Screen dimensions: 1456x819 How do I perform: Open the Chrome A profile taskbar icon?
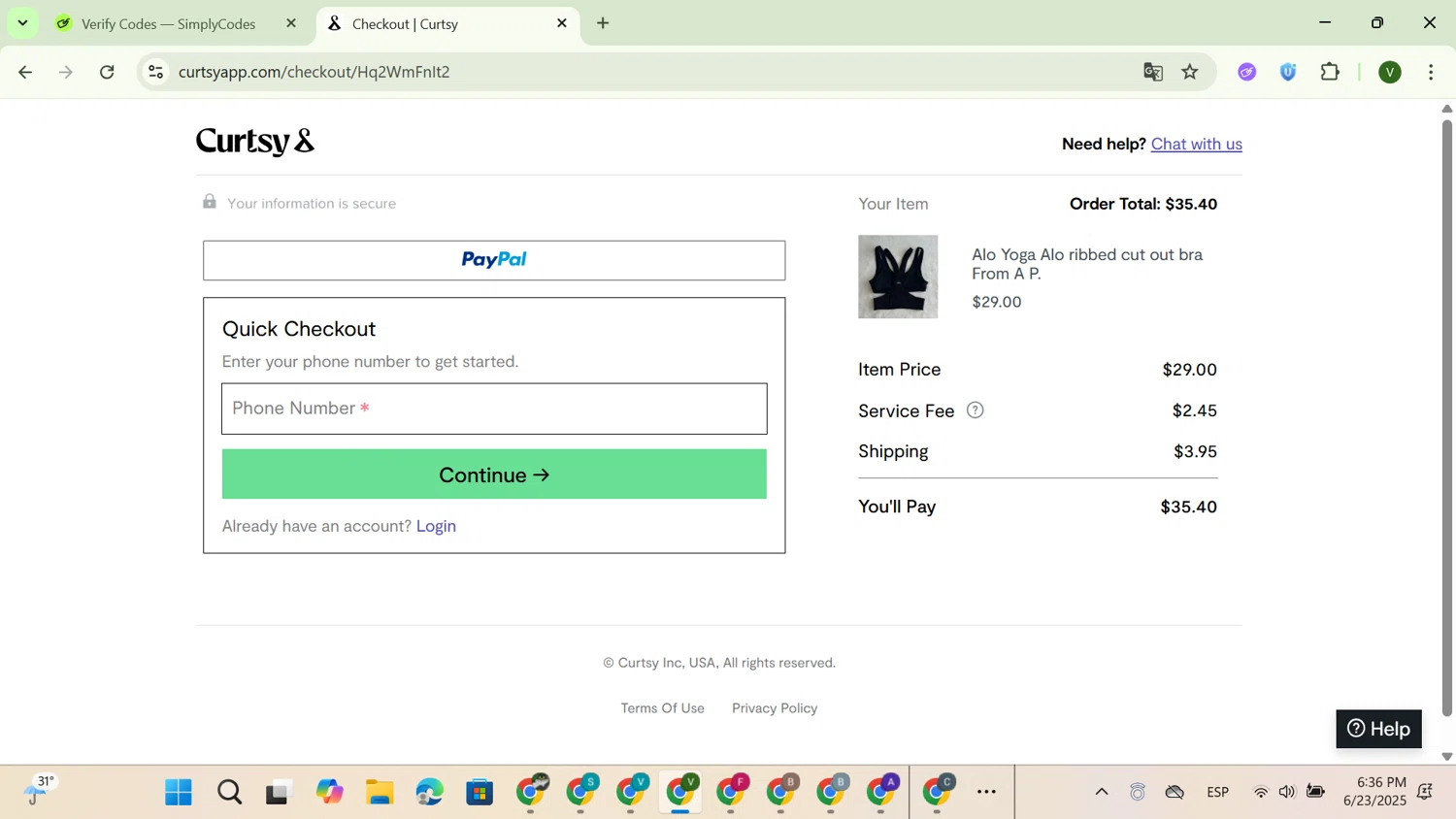tap(883, 792)
